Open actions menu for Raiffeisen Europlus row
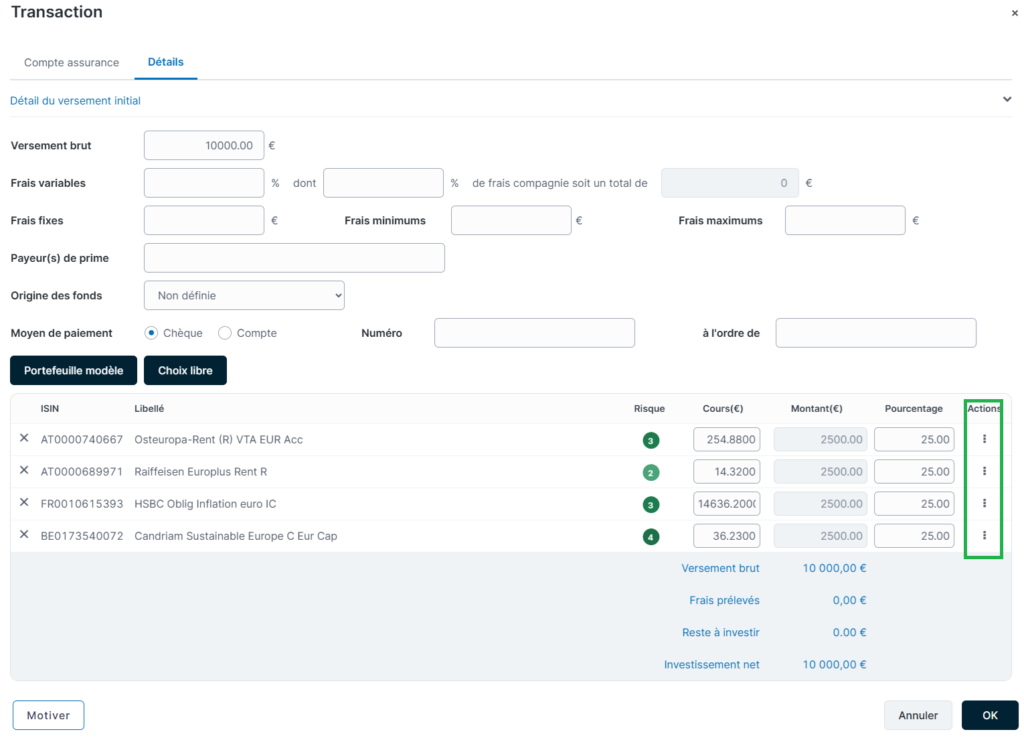This screenshot has height=740, width=1024. (x=984, y=471)
